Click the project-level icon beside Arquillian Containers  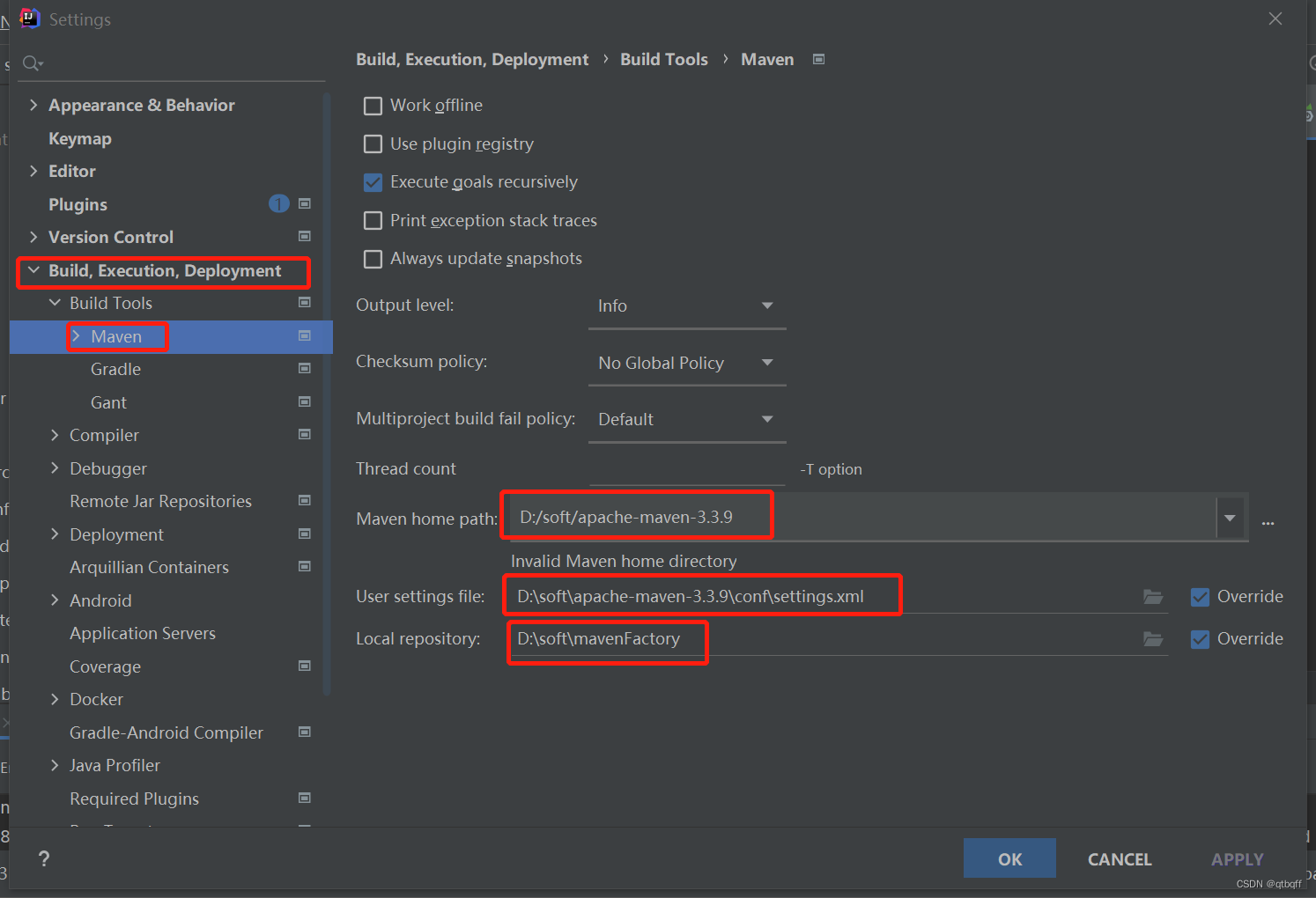click(x=305, y=566)
